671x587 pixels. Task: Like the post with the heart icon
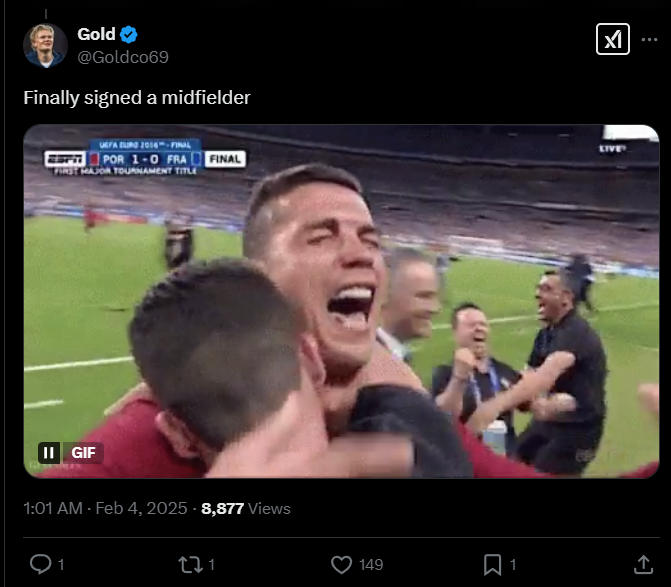point(342,565)
